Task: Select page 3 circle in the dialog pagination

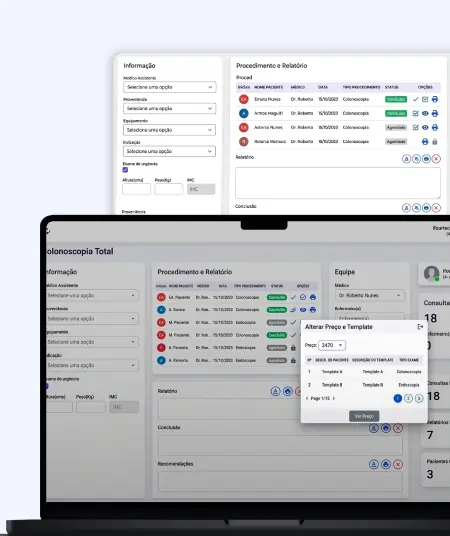Action: pyautogui.click(x=419, y=398)
